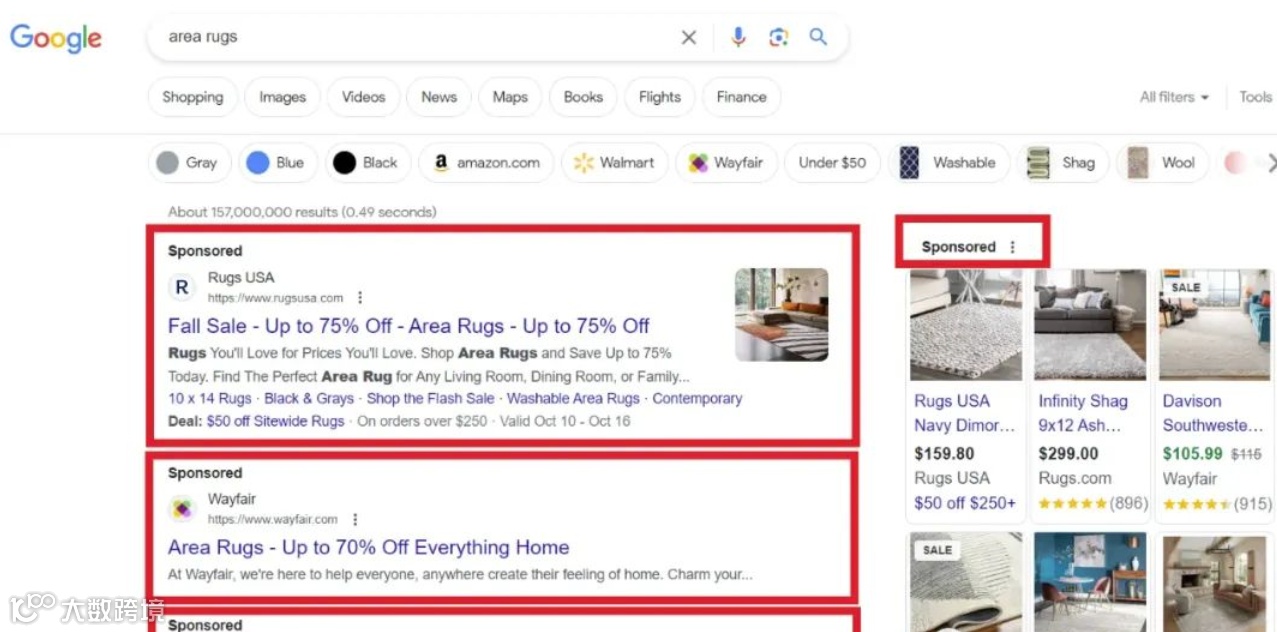Image resolution: width=1277 pixels, height=632 pixels.
Task: Open the Black & Grays sitelink
Action: [x=309, y=398]
